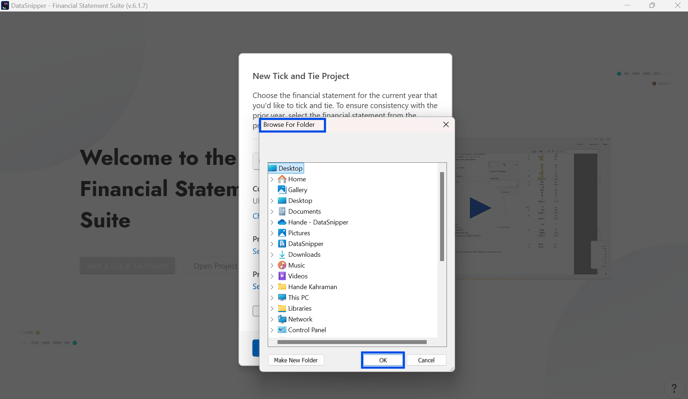Expand the Control Panel node
The width and height of the screenshot is (688, 399).
click(x=272, y=330)
